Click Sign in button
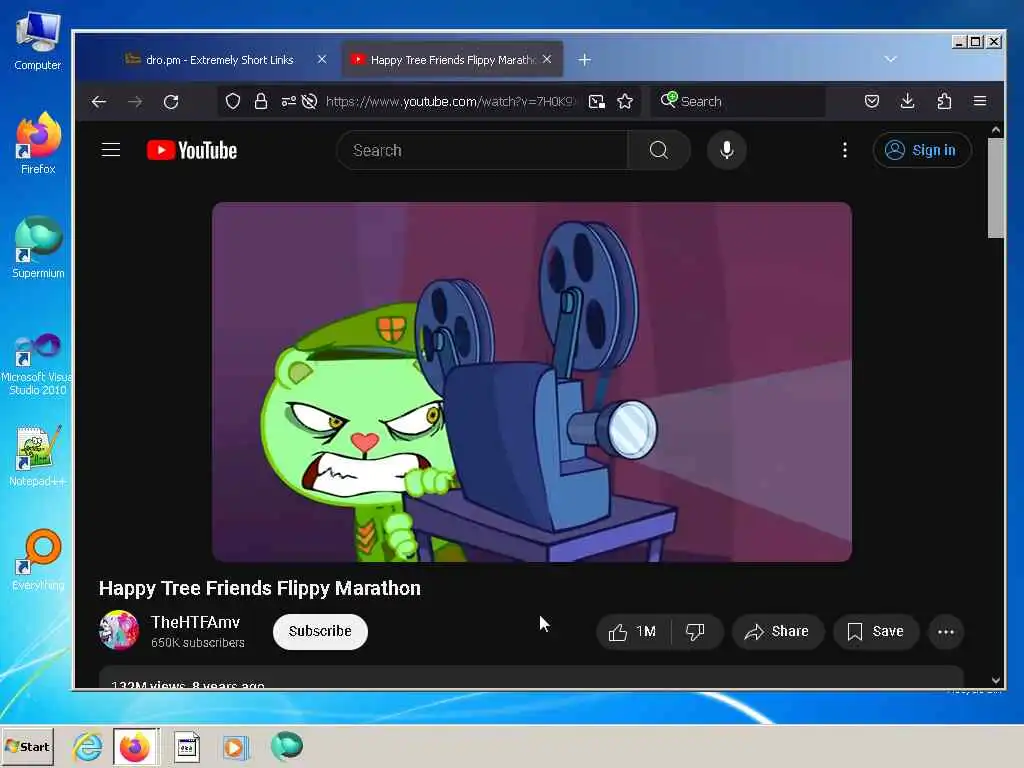 point(921,150)
